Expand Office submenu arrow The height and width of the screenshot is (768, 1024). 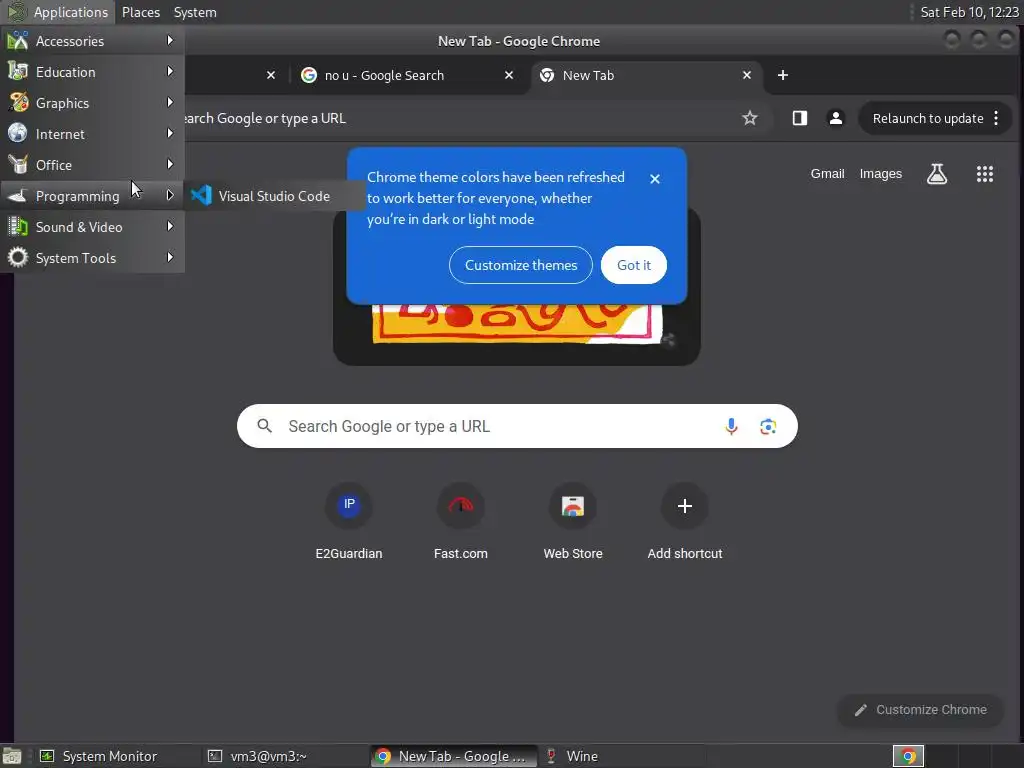click(170, 165)
